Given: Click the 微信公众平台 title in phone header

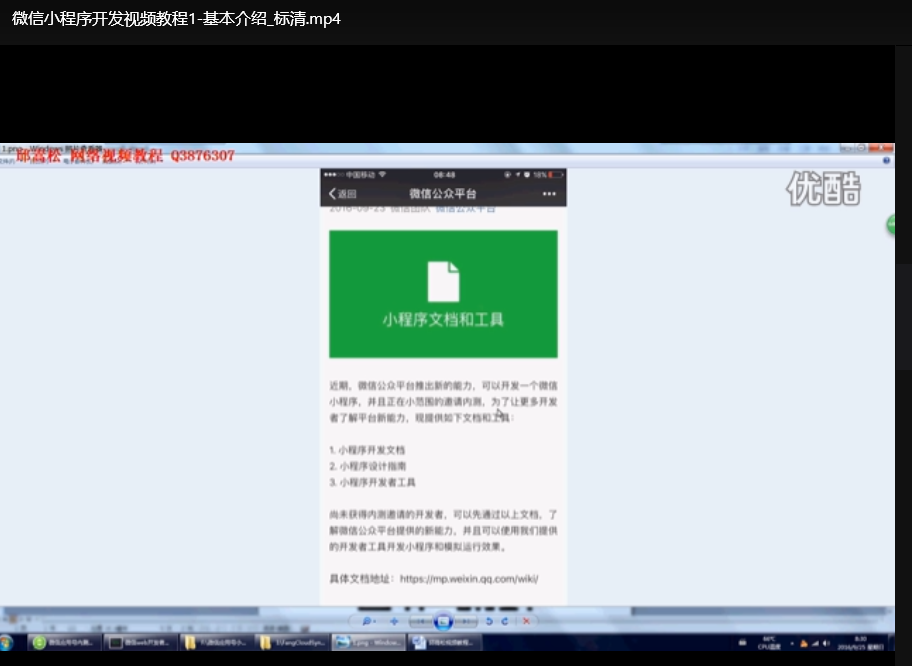Looking at the screenshot, I should (x=443, y=194).
